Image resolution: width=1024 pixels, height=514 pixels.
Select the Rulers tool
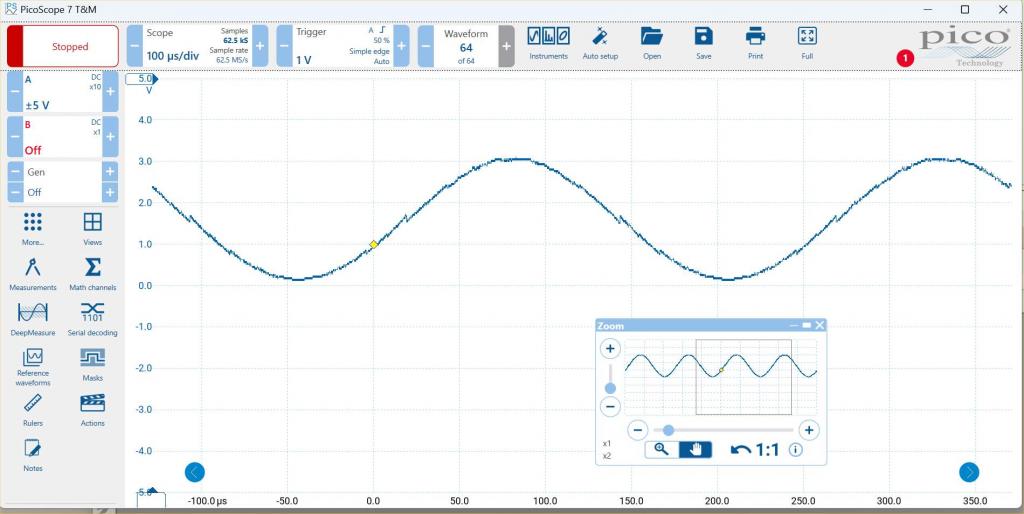click(x=32, y=408)
